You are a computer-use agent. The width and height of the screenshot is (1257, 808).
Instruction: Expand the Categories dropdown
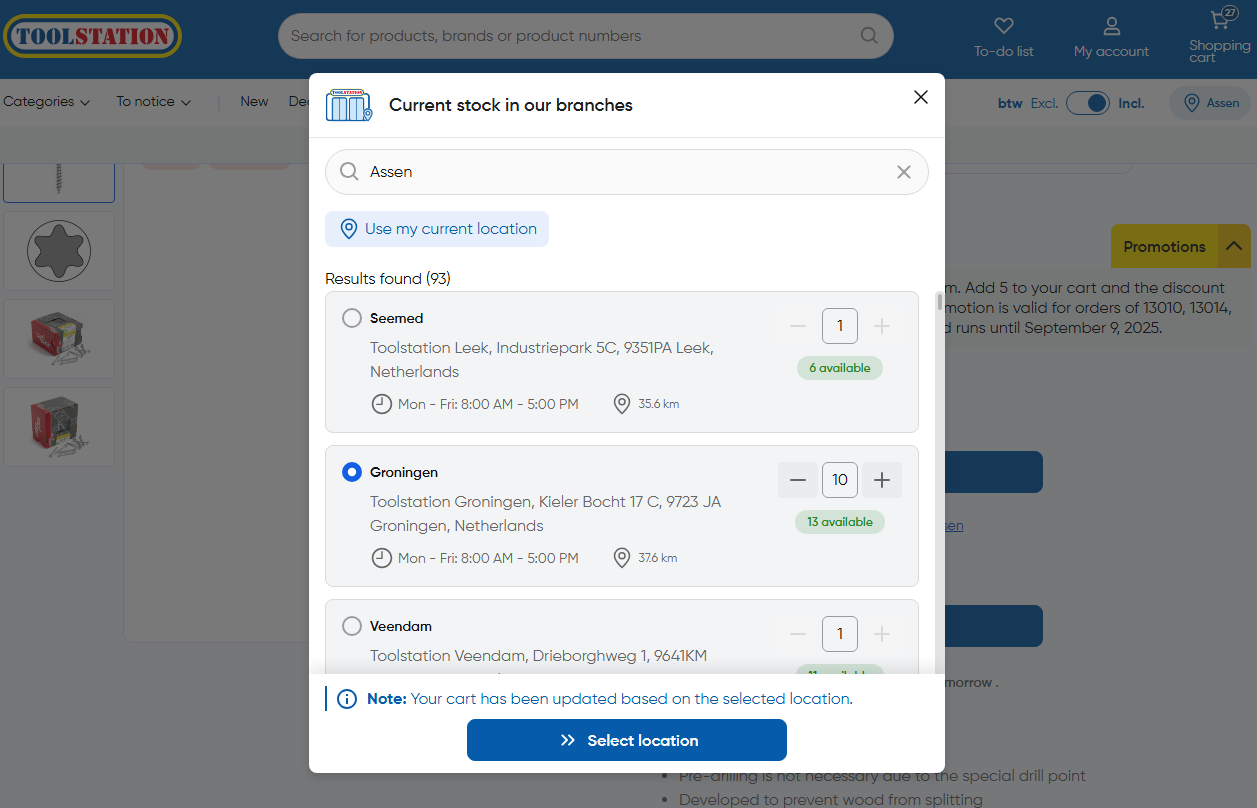pos(46,102)
